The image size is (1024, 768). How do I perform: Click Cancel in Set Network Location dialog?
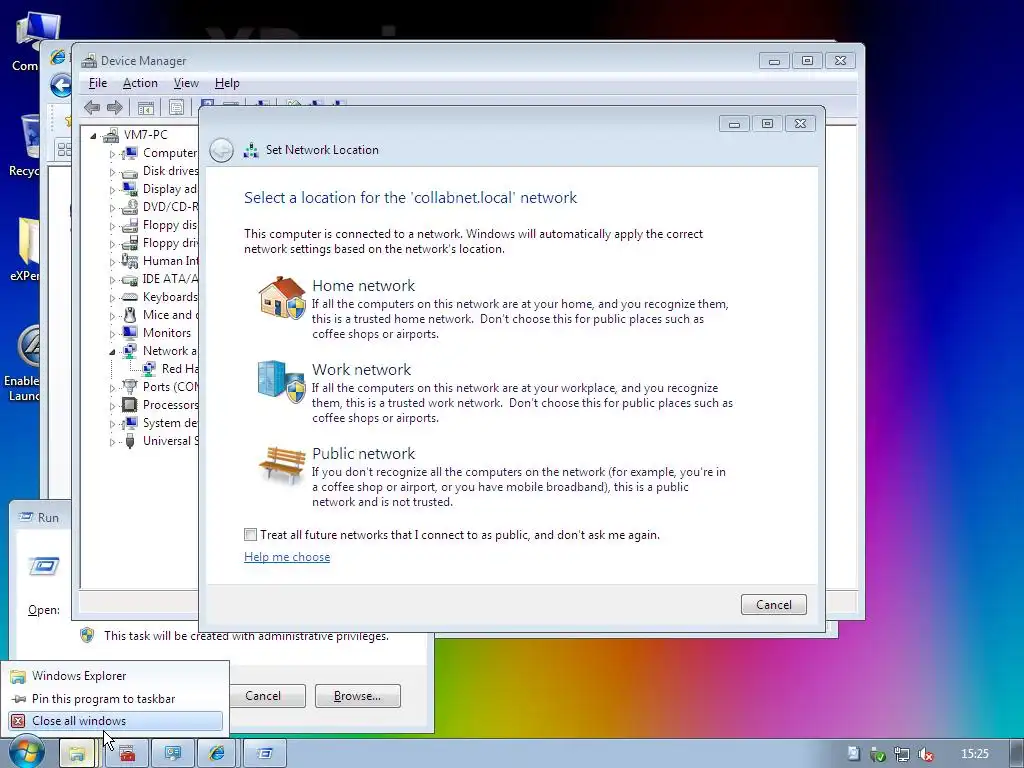[774, 605]
